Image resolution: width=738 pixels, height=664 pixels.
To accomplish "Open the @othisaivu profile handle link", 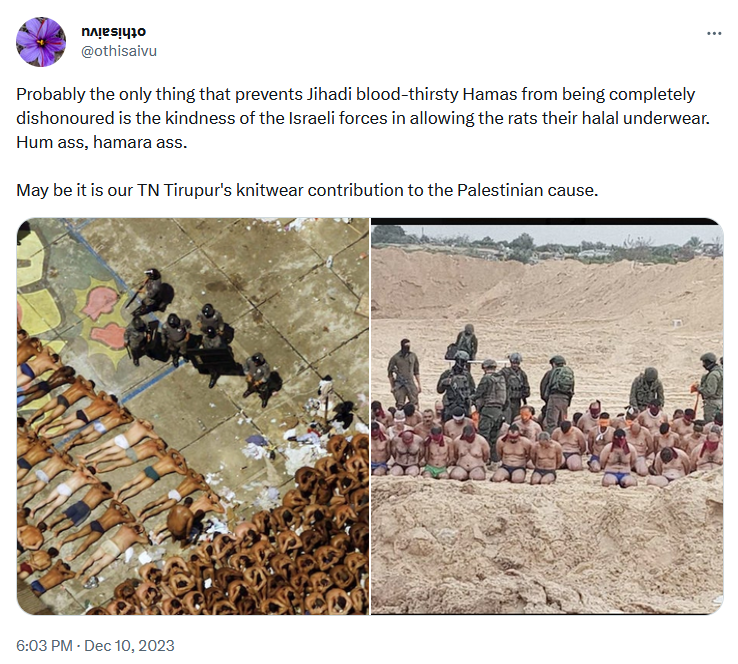I will tap(119, 51).
